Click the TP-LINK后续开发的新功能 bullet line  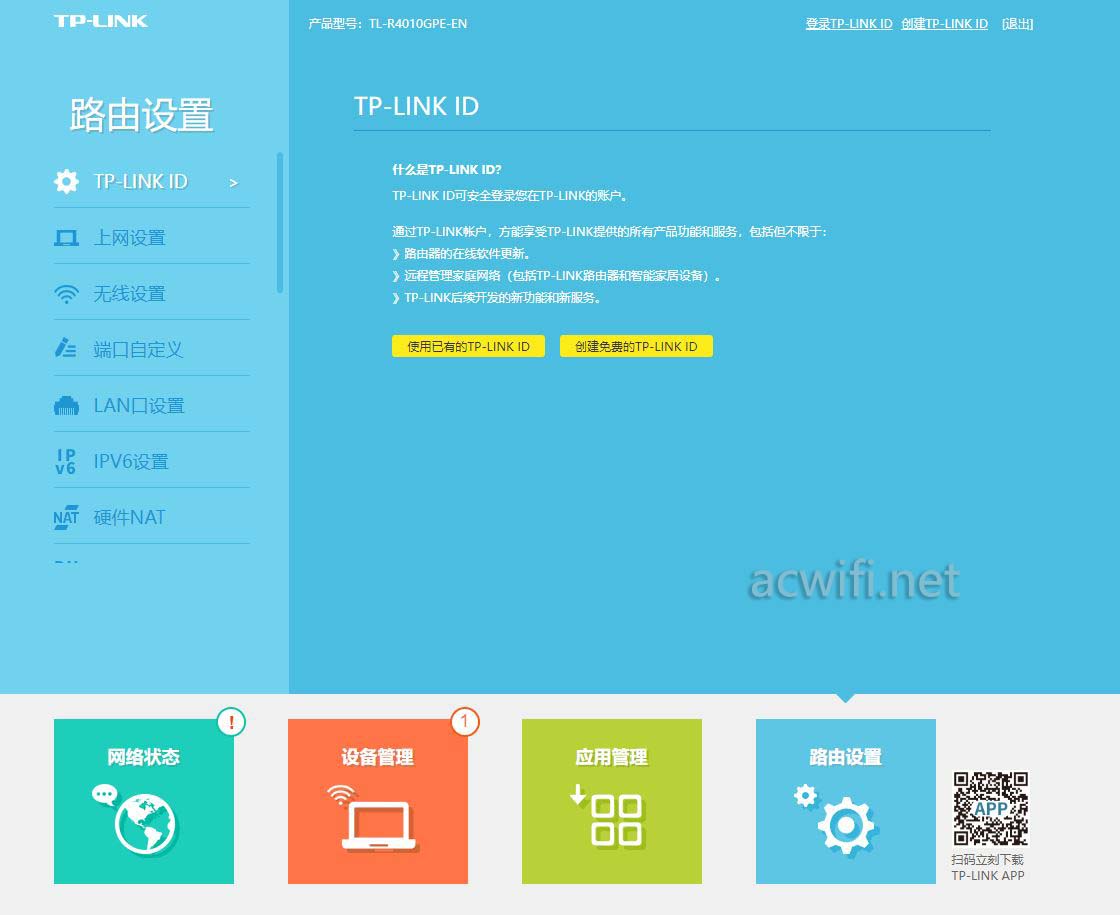tap(497, 298)
